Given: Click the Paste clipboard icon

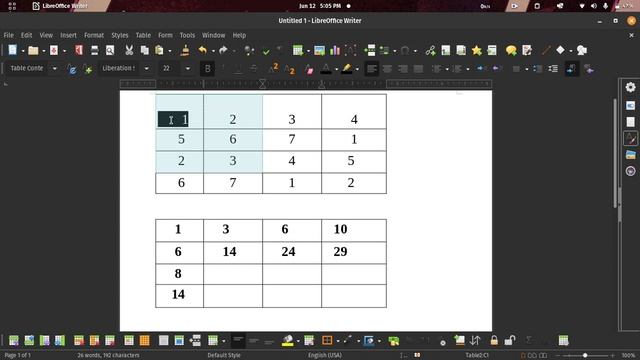Looking at the screenshot, I should [159, 50].
